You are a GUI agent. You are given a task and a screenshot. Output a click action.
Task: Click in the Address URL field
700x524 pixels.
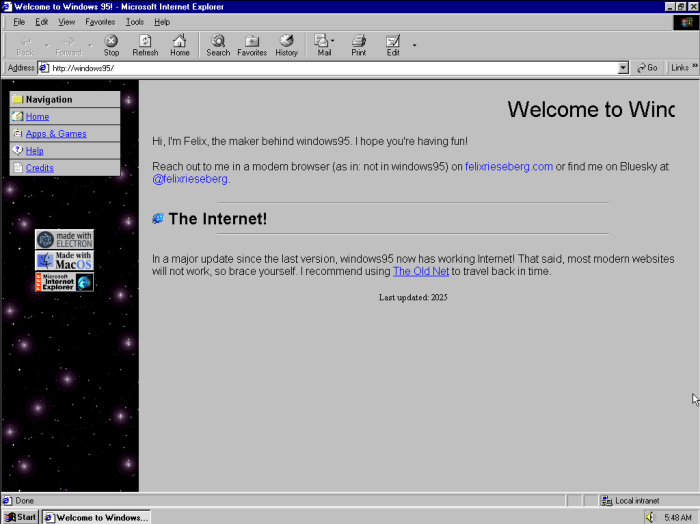(334, 68)
